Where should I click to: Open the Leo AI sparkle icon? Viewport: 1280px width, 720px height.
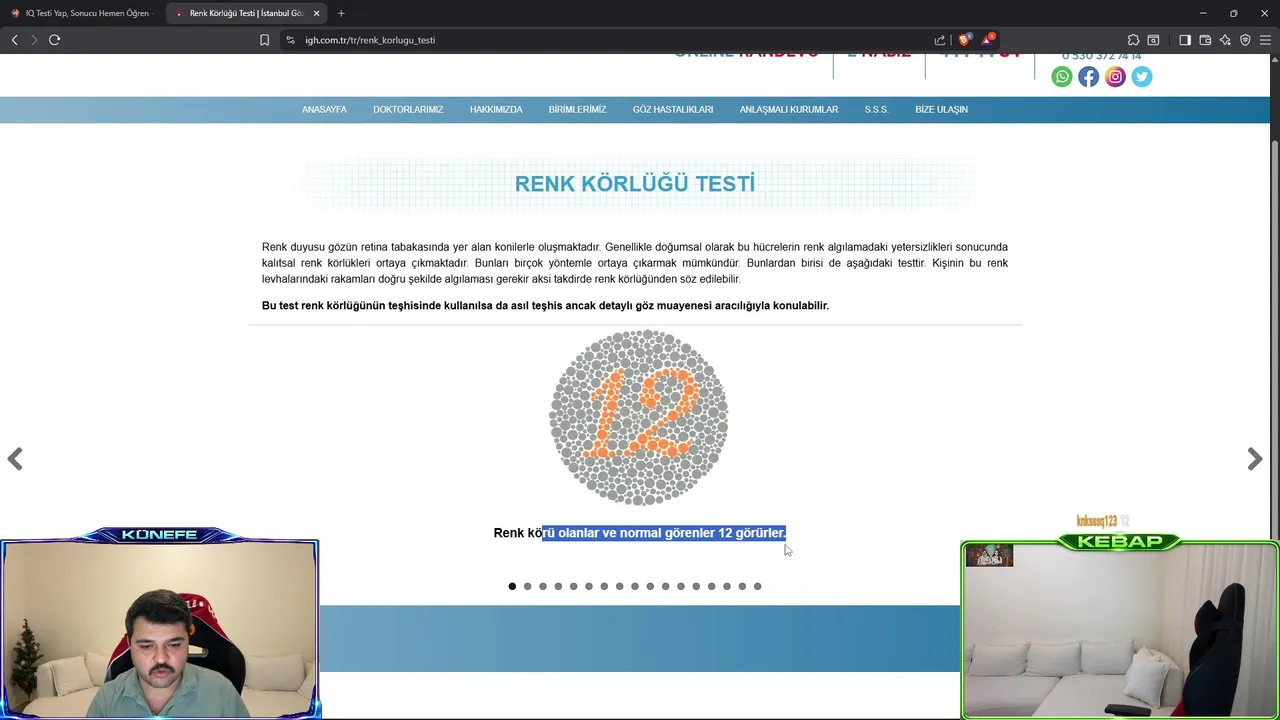pos(1225,40)
